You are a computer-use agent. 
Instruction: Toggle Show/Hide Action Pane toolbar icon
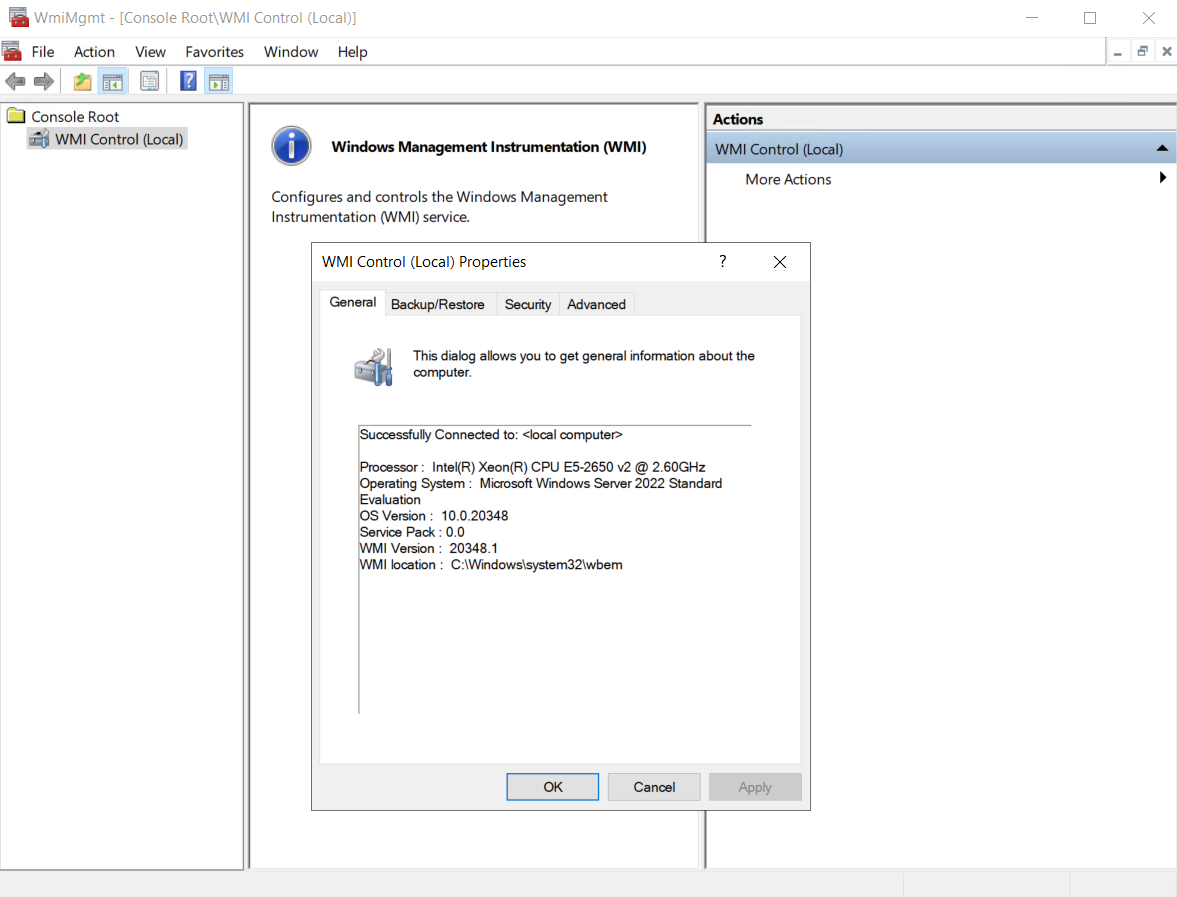[x=218, y=82]
